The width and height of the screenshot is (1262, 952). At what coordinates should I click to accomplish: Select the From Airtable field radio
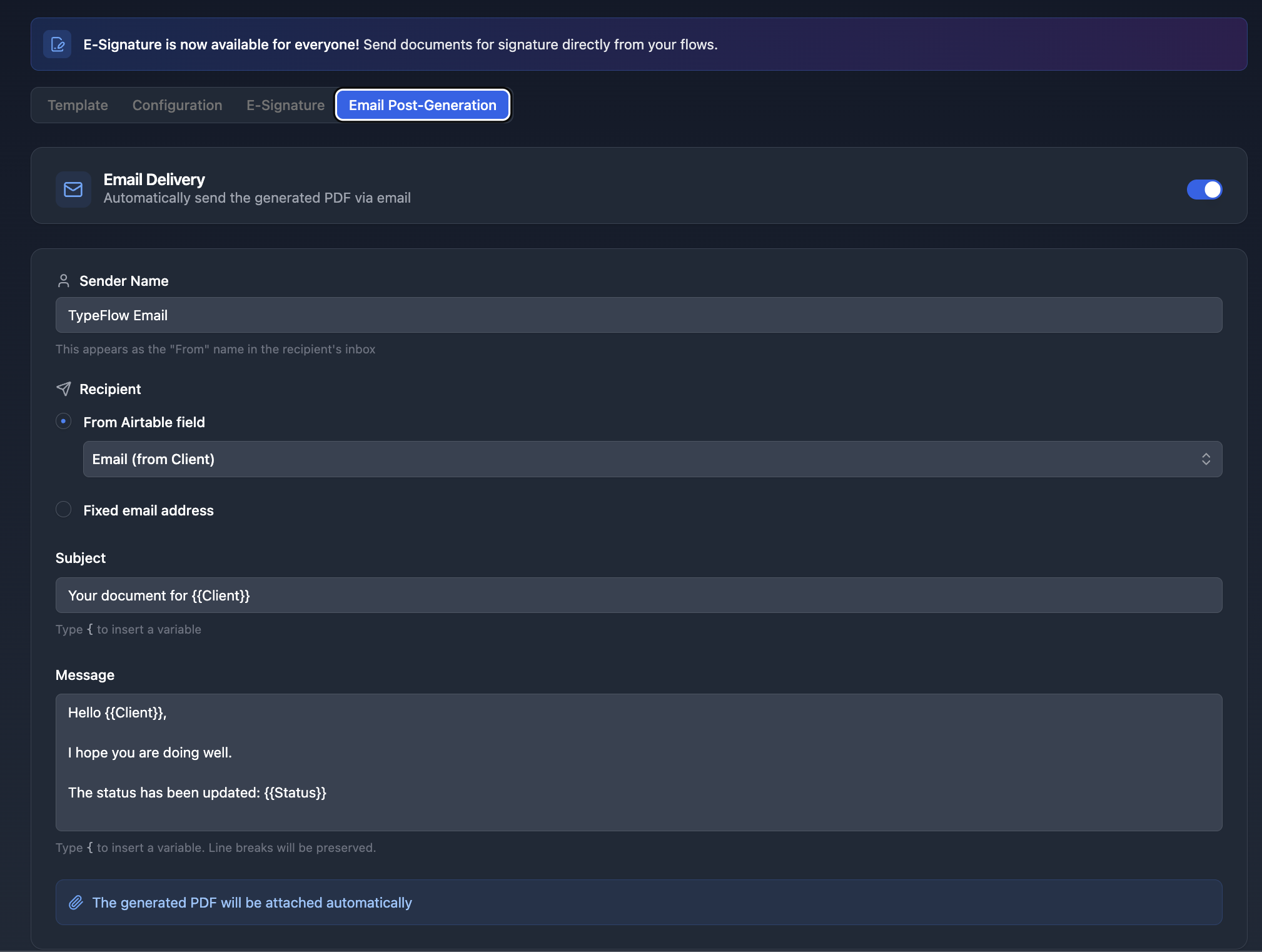click(x=63, y=422)
